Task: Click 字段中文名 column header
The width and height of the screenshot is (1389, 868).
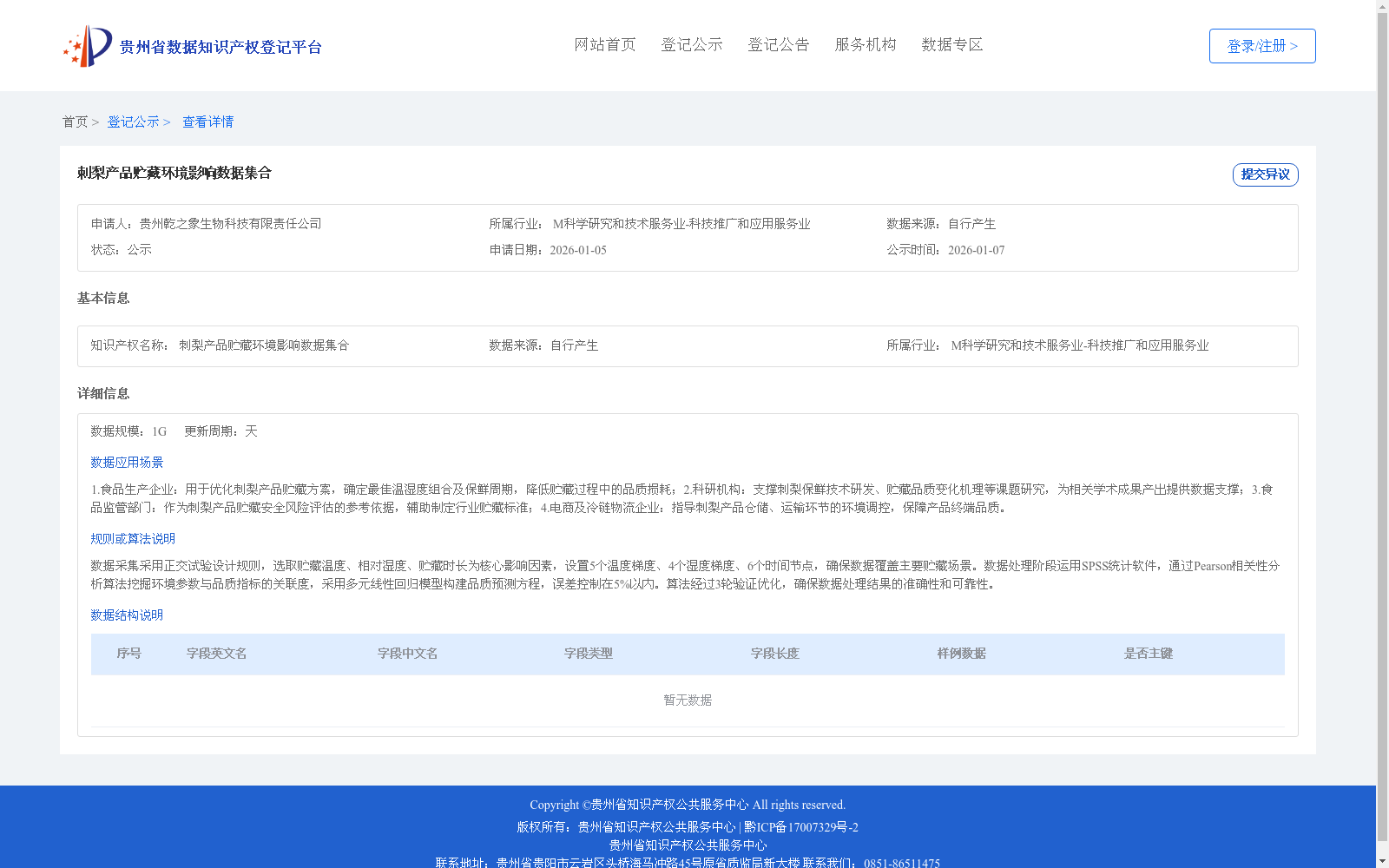Action: 408,654
